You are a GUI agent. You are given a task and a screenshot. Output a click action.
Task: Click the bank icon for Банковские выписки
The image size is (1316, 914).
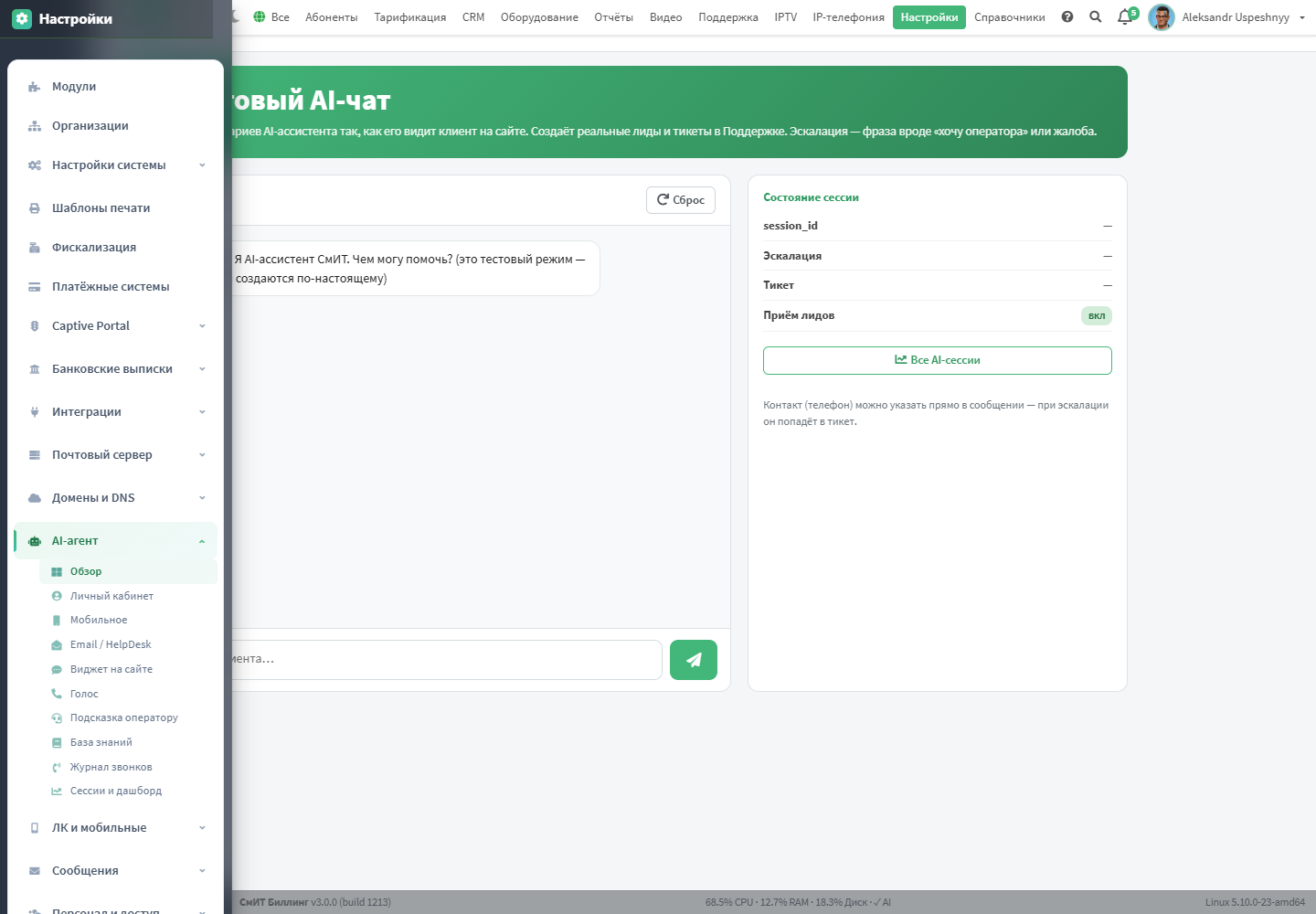(x=35, y=369)
